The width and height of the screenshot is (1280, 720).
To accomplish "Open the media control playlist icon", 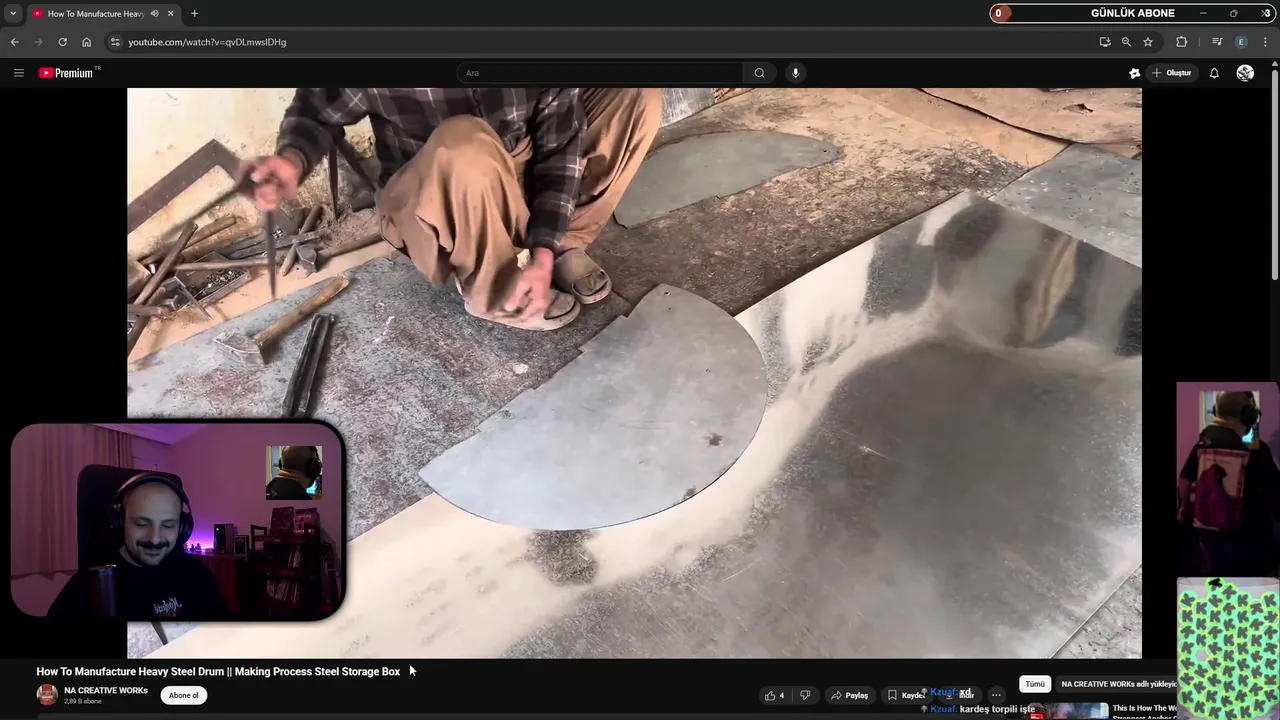I will 1217,42.
